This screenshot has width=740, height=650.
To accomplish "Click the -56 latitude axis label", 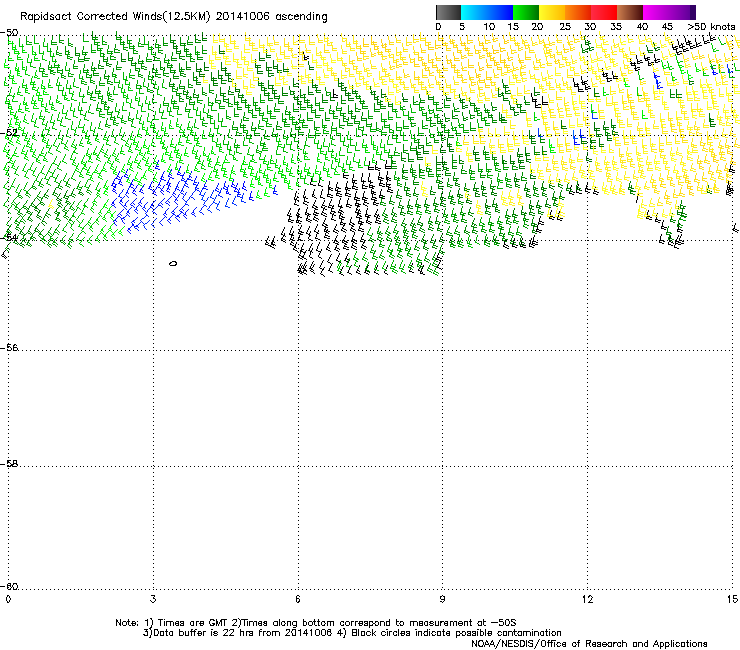I will coord(9,347).
